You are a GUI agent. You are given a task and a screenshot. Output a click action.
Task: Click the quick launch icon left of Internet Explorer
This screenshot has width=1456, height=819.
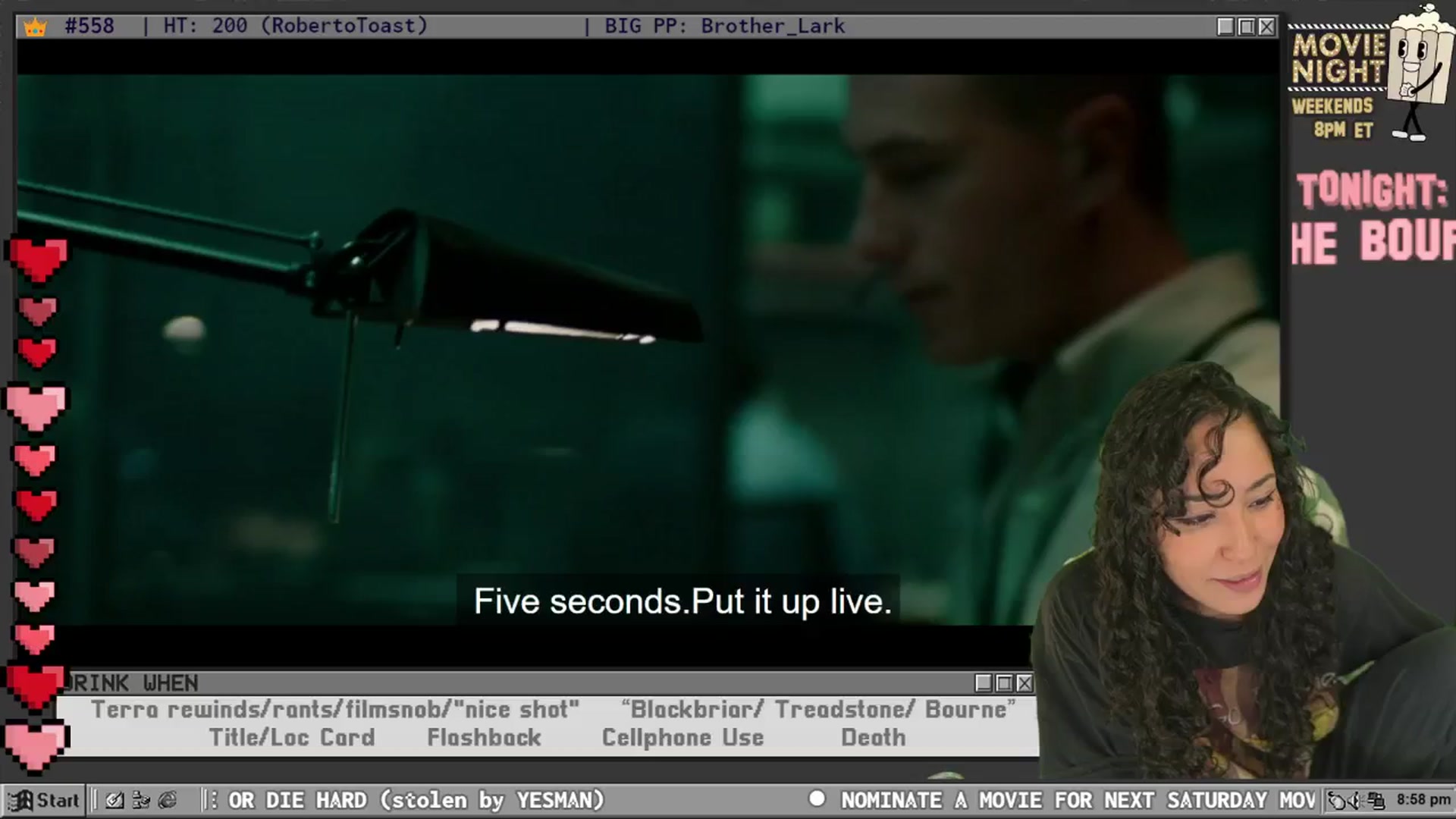(x=141, y=800)
